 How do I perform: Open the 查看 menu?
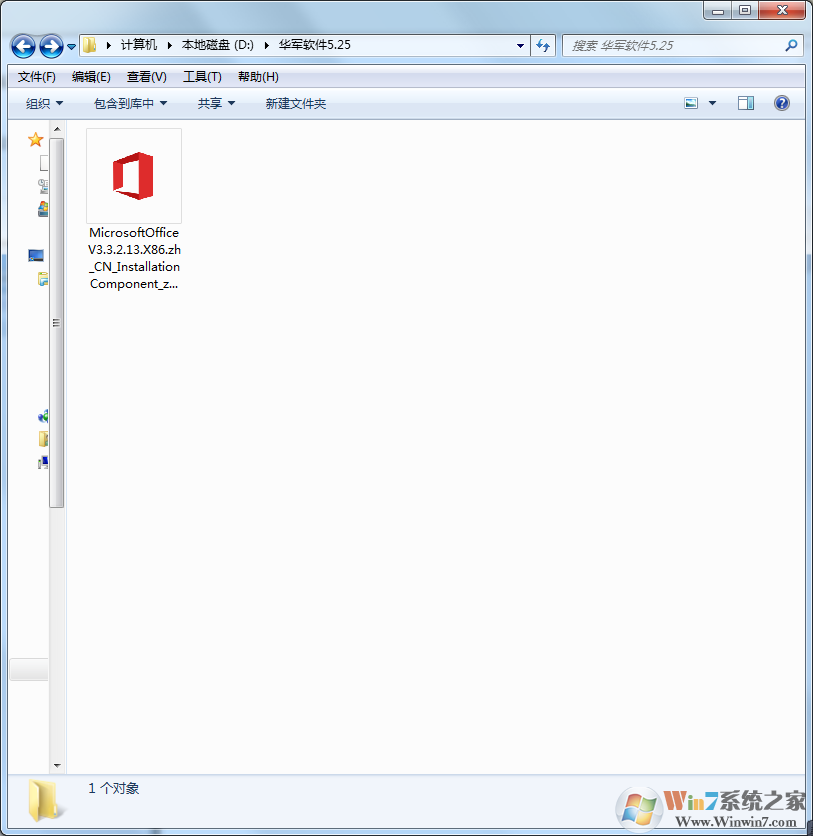coord(144,76)
